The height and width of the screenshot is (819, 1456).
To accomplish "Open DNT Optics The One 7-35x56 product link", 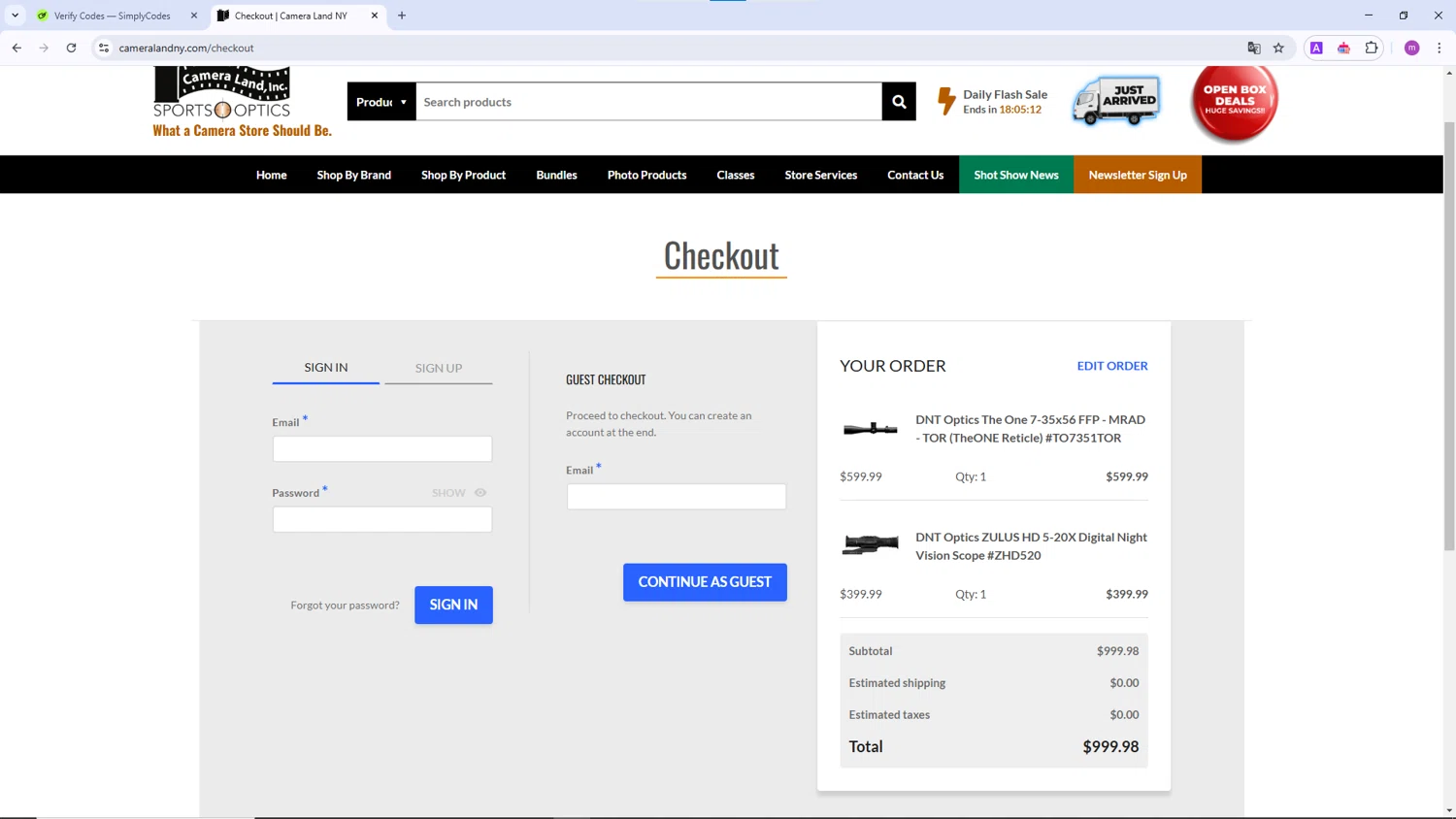I will tap(1031, 429).
